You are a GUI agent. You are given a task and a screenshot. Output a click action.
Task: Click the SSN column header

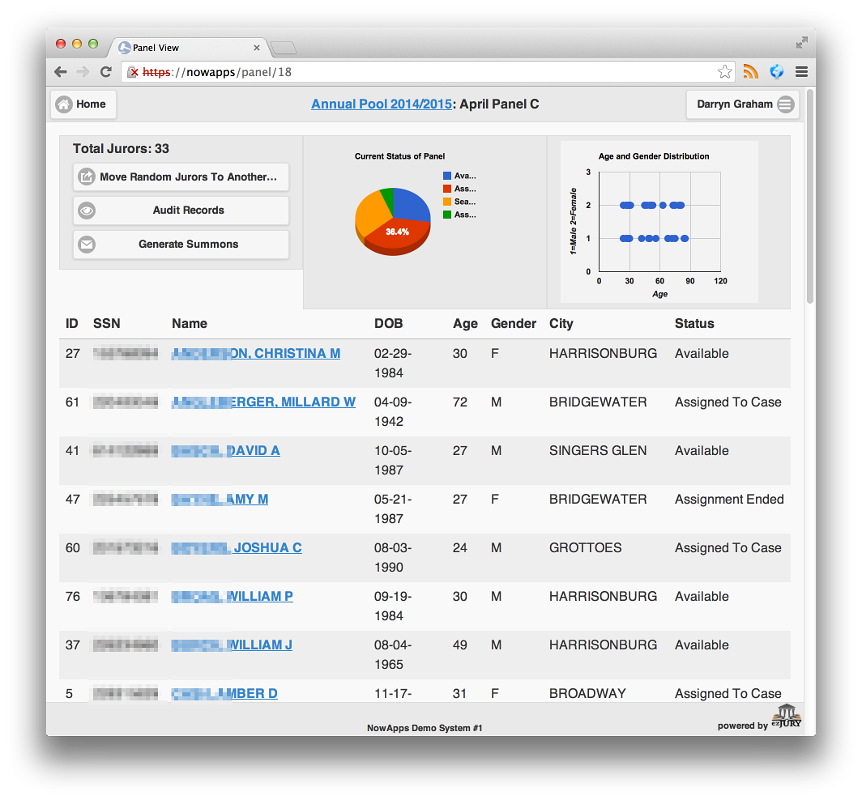click(107, 324)
